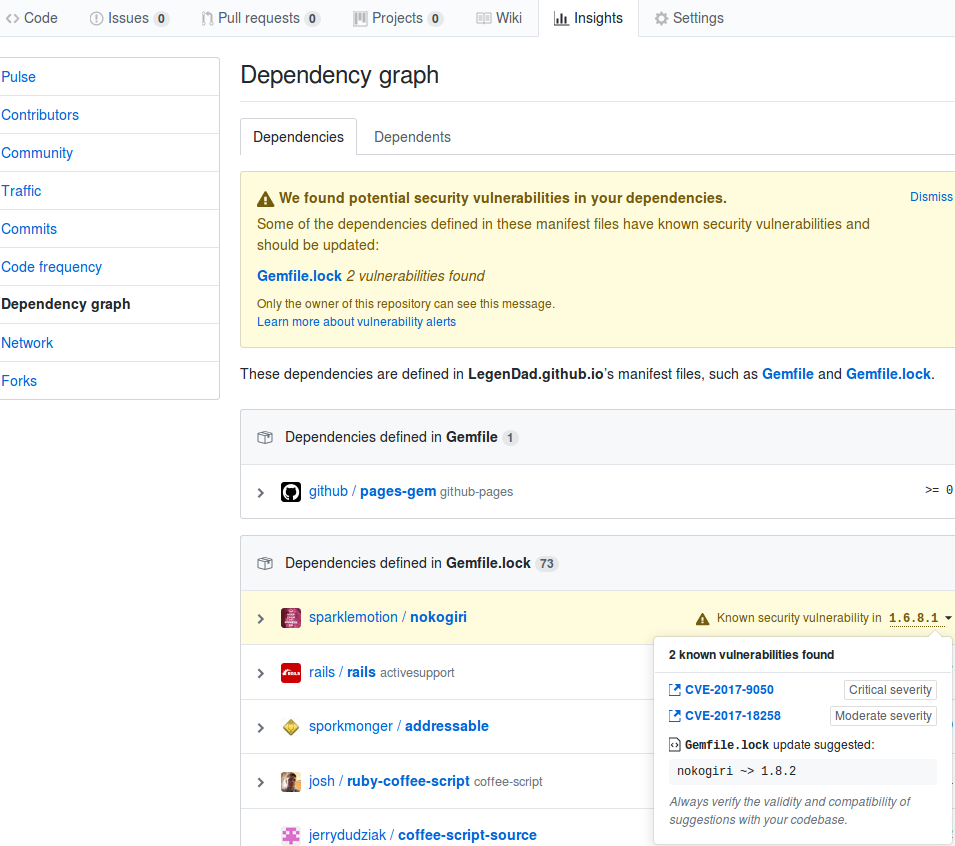Viewport: 955px width, 846px height.
Task: Click the josh user avatar
Action: [291, 781]
